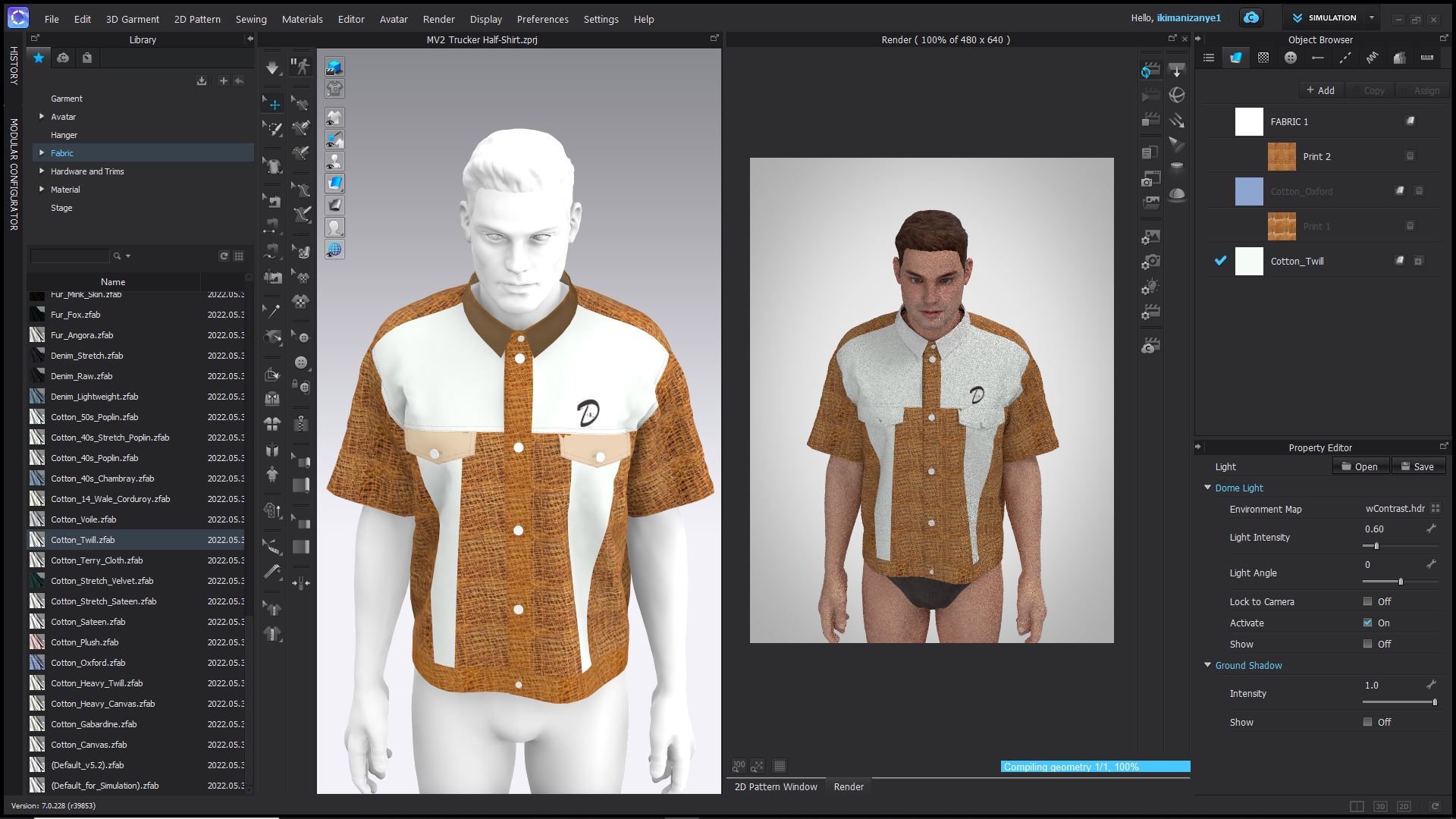Image resolution: width=1456 pixels, height=819 pixels.
Task: Uncheck the Activate dome light checkbox
Action: pyautogui.click(x=1367, y=623)
